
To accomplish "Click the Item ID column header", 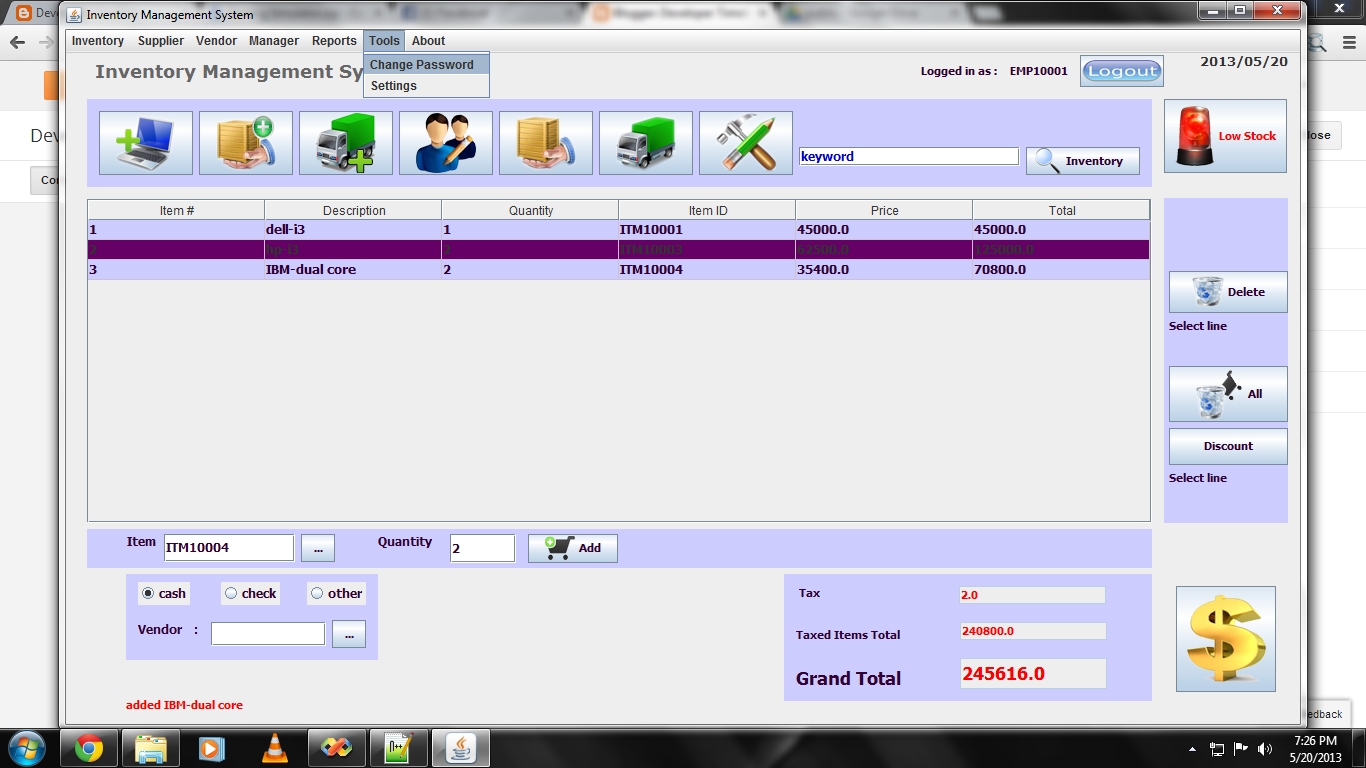I will click(x=707, y=210).
